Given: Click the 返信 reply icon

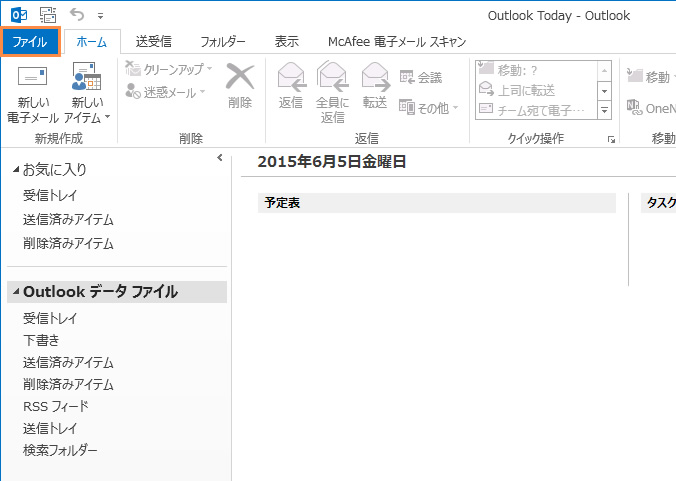Looking at the screenshot, I should coord(291,76).
